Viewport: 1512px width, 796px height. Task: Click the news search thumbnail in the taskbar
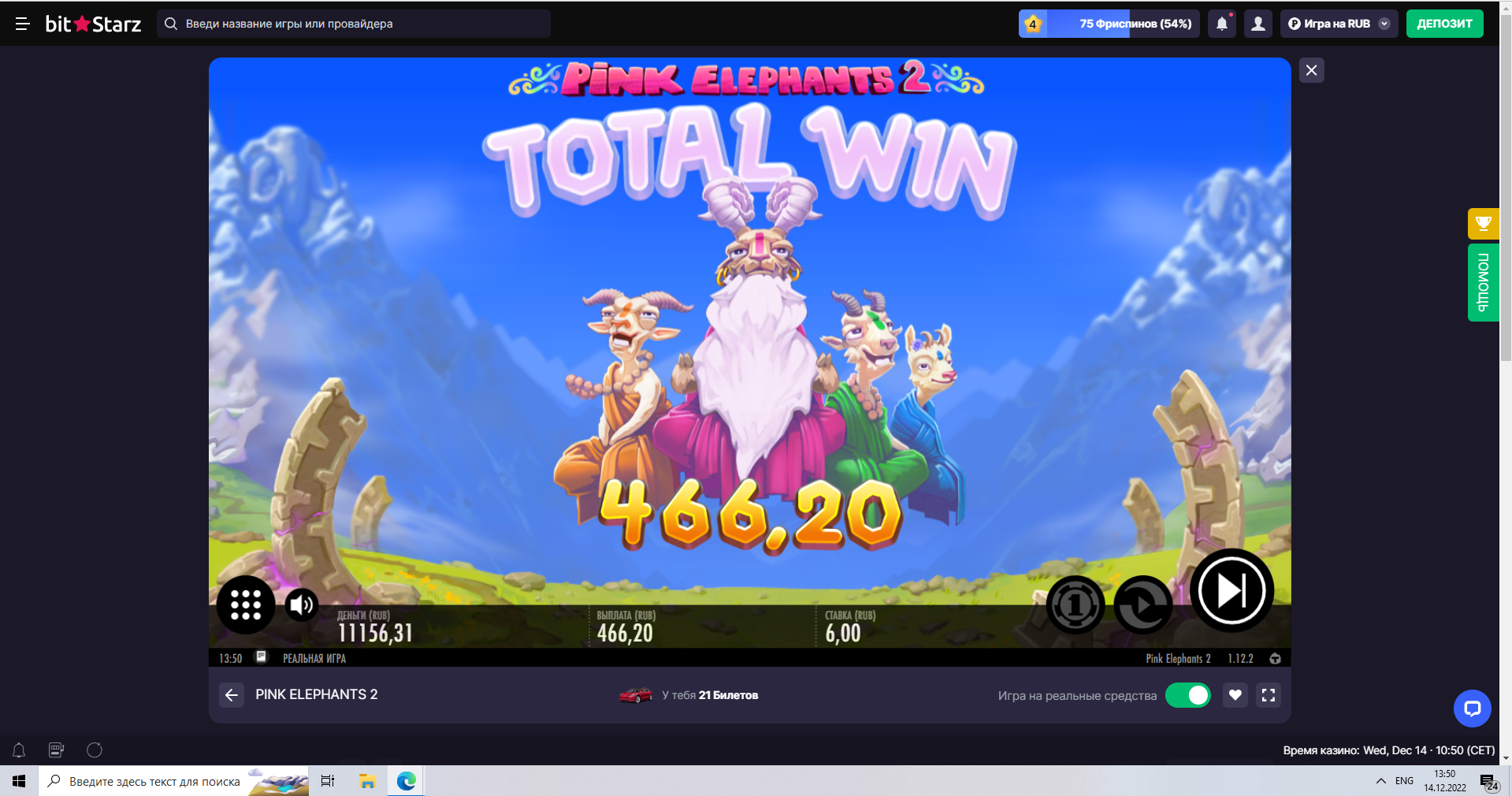pos(278,781)
